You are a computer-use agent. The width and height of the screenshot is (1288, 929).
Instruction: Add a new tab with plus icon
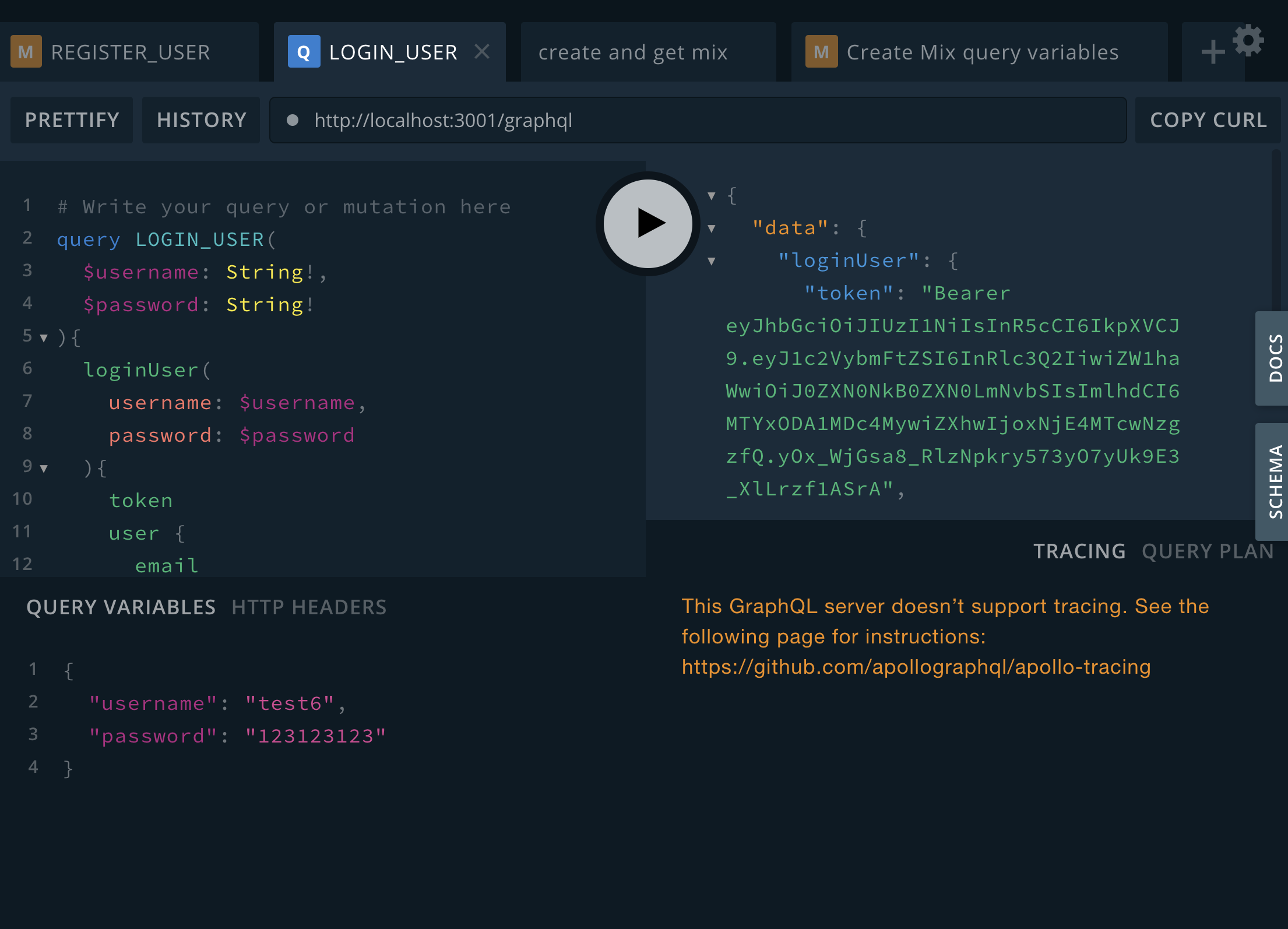click(1213, 52)
